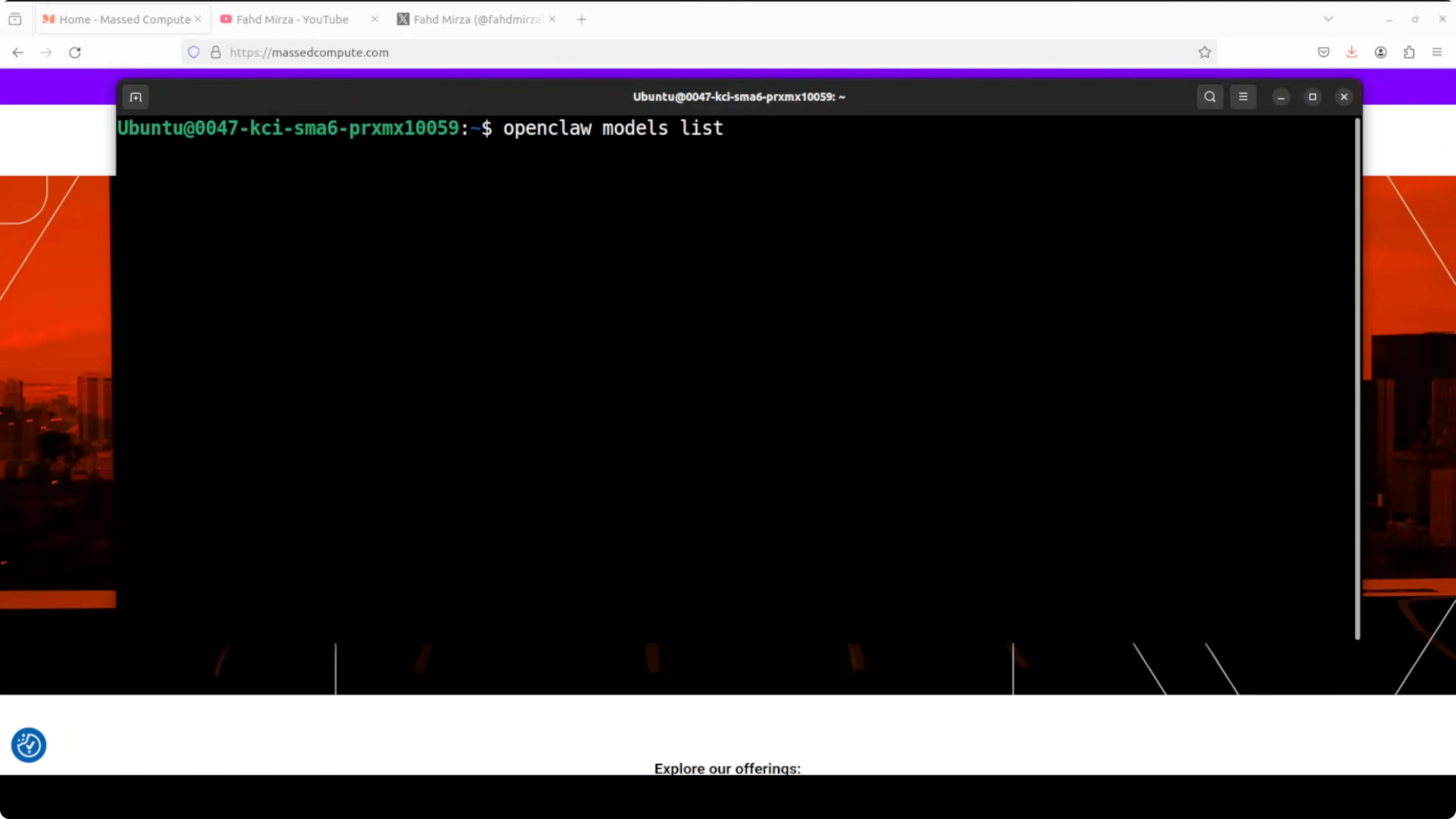Screen dimensions: 1456x819
Task: Expand the list all tabs chevron
Action: [1328, 19]
